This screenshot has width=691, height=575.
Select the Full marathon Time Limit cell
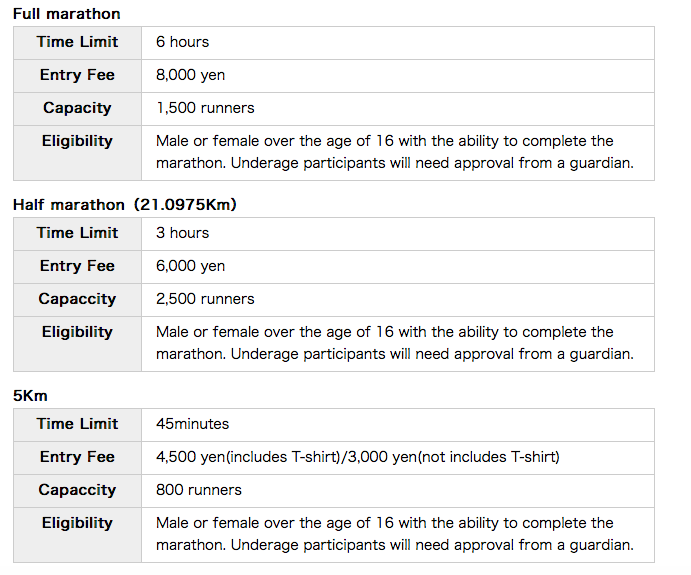[77, 42]
